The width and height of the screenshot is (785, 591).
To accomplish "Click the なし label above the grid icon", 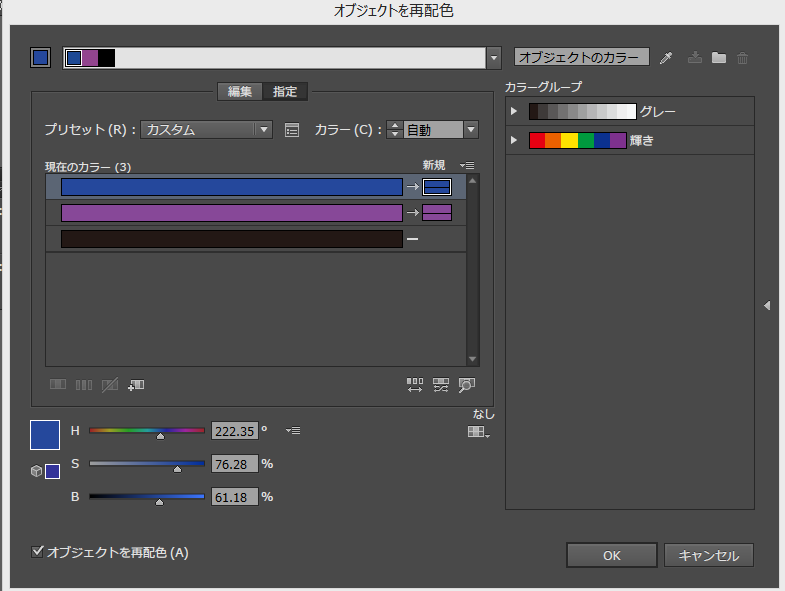I will pos(484,414).
